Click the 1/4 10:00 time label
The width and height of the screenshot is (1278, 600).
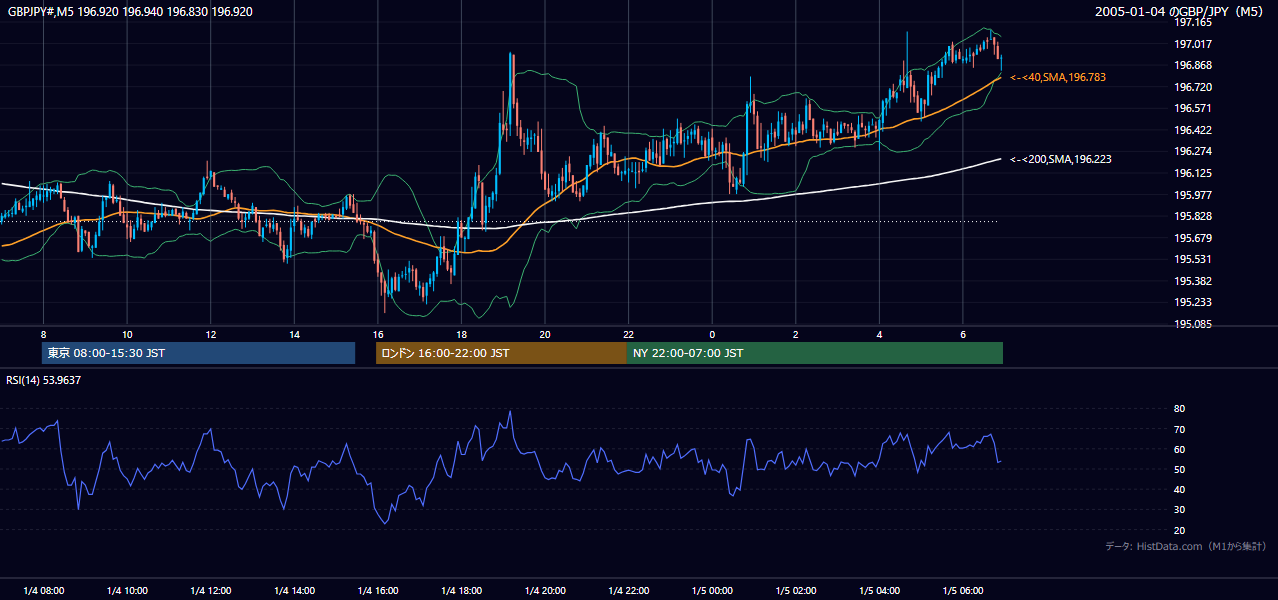coord(127,590)
